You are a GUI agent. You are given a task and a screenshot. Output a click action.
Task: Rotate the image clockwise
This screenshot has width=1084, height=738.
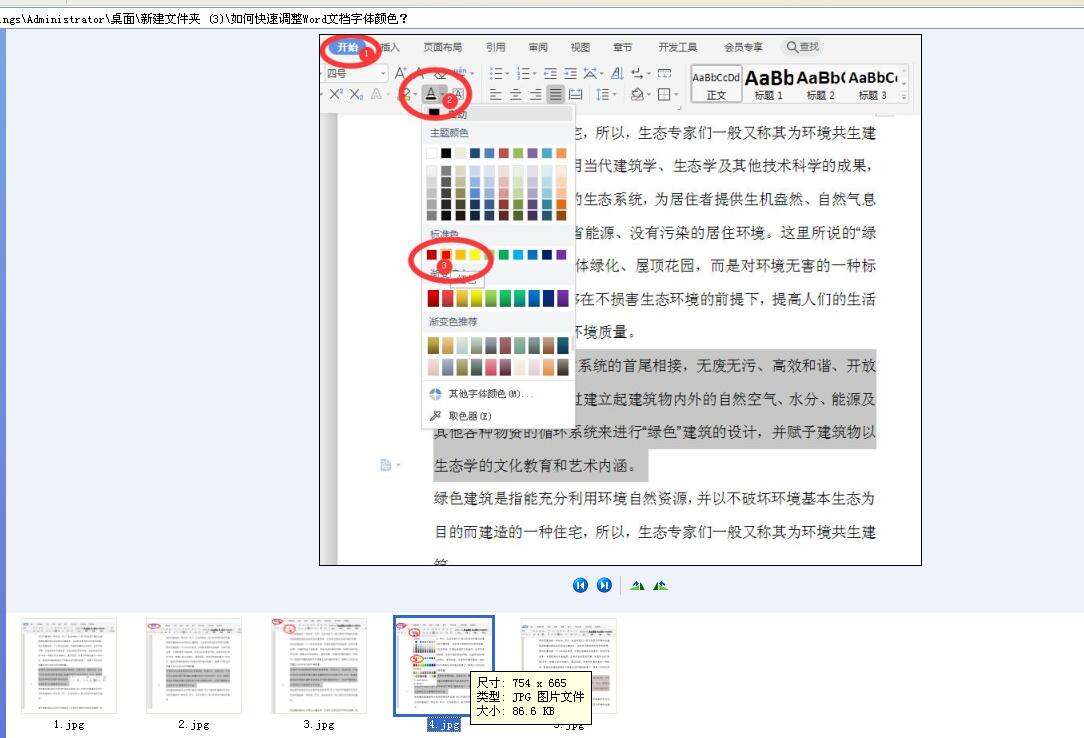tap(637, 586)
